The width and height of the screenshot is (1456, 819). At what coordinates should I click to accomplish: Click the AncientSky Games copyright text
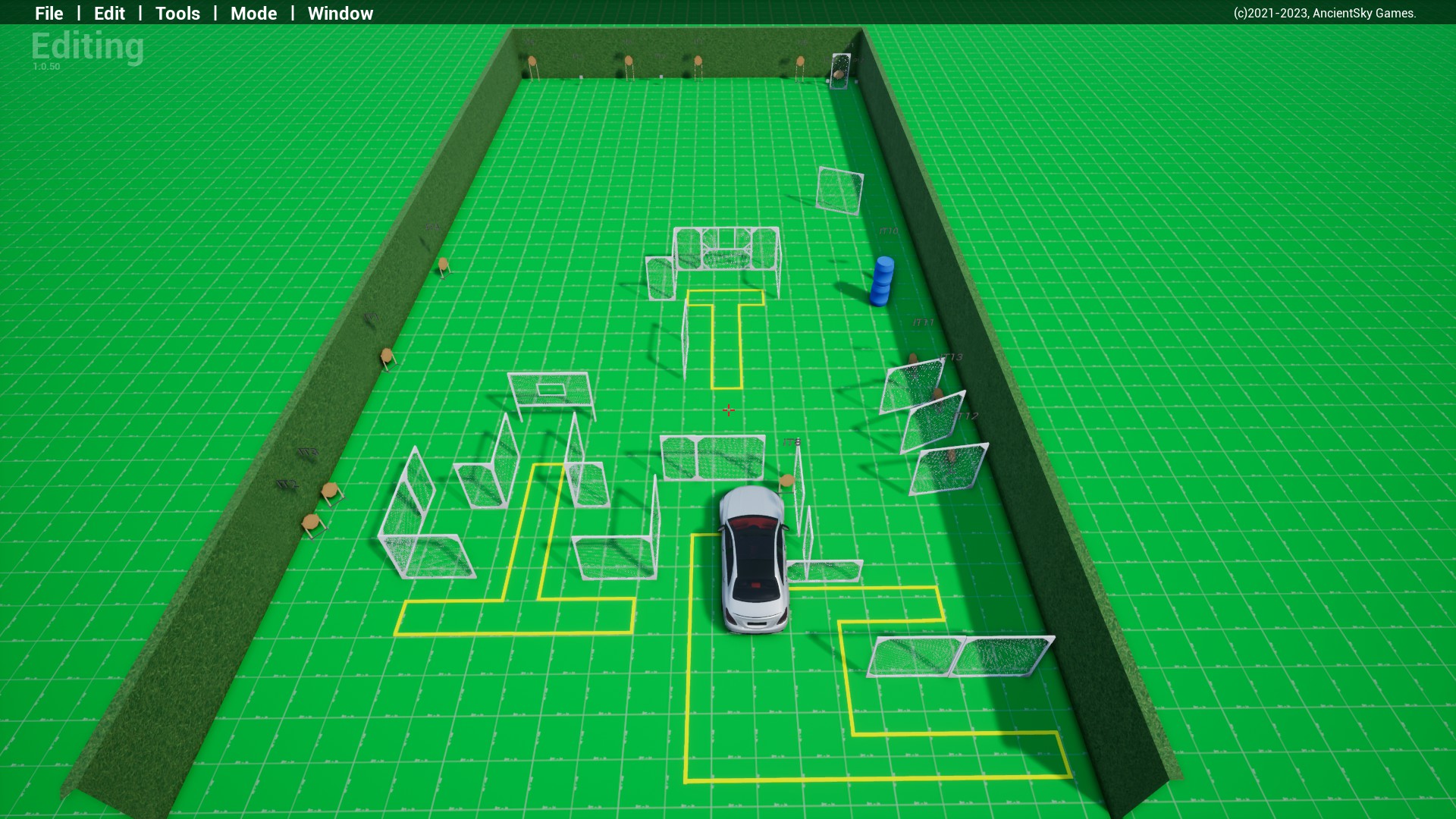(1324, 13)
